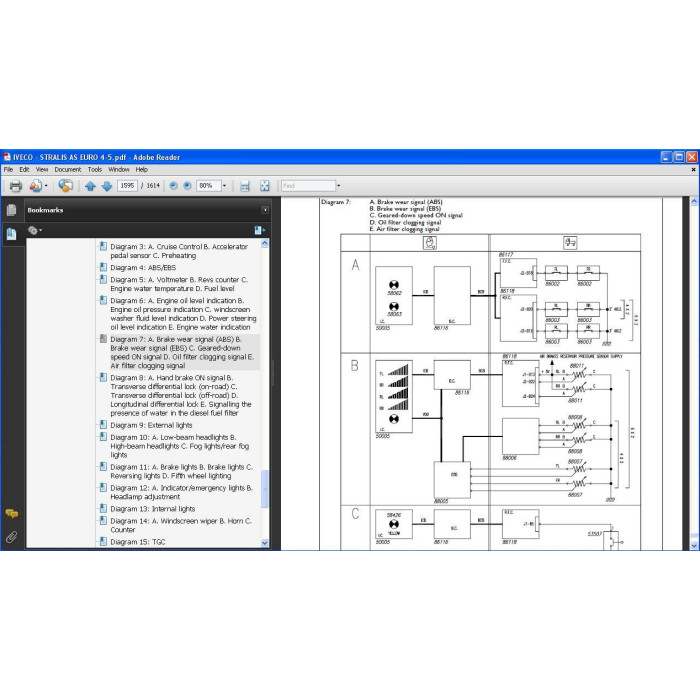Click page number field showing 1595

click(127, 186)
